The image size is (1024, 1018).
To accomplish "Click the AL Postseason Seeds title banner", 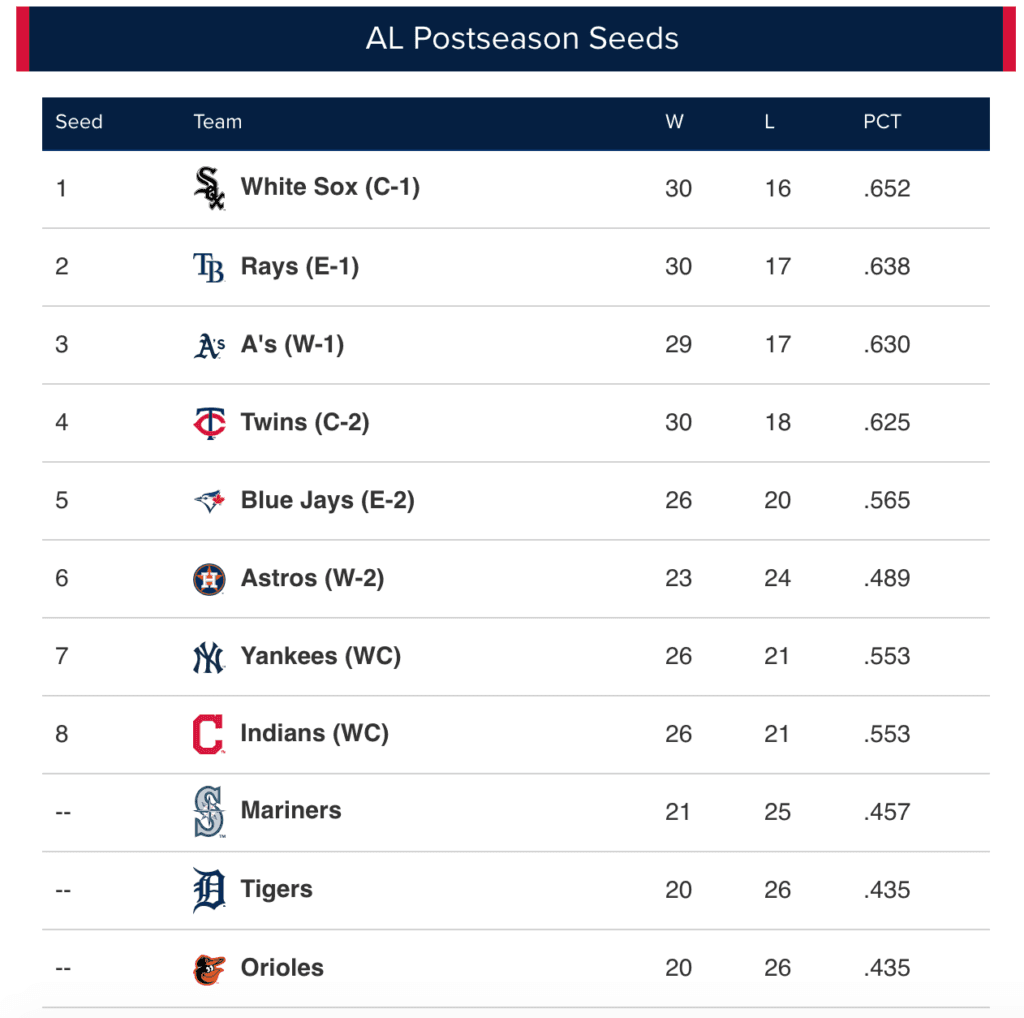I will pyautogui.click(x=522, y=39).
